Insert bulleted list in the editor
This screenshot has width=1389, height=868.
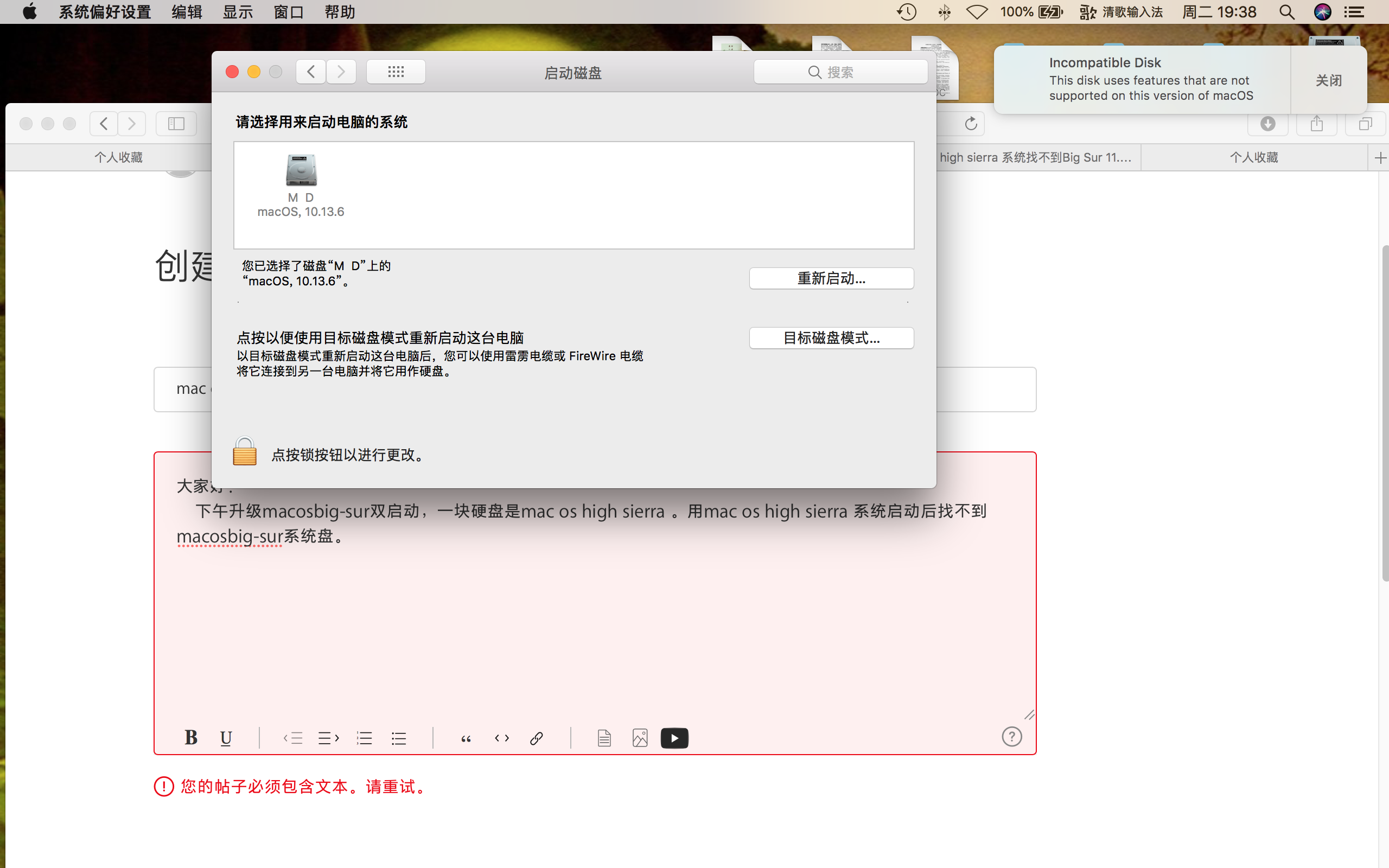tap(399, 738)
